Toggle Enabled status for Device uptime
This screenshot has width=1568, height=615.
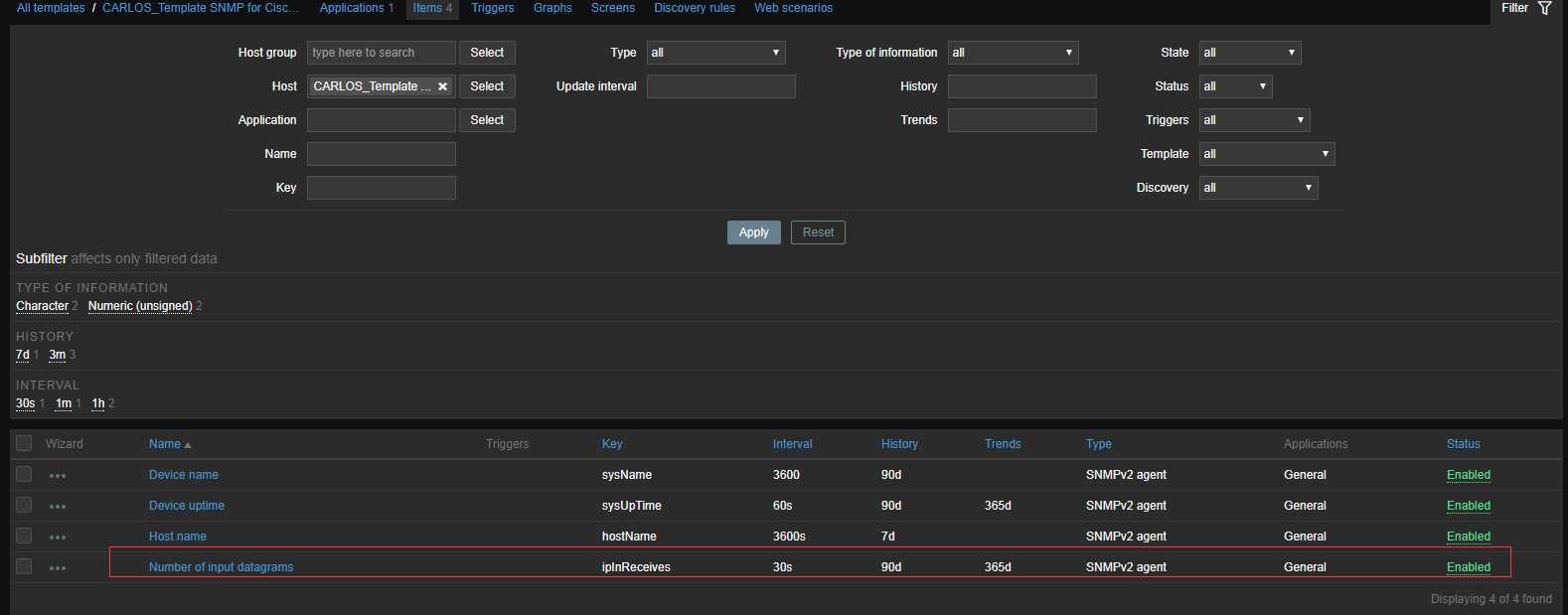tap(1469, 506)
